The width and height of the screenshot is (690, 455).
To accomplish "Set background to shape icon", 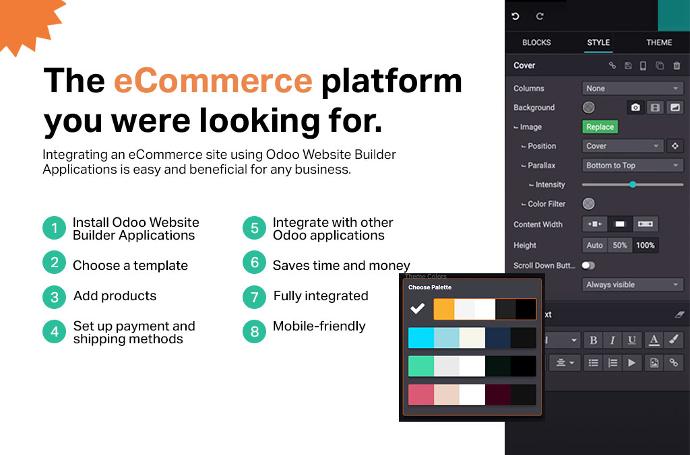I will (675, 107).
